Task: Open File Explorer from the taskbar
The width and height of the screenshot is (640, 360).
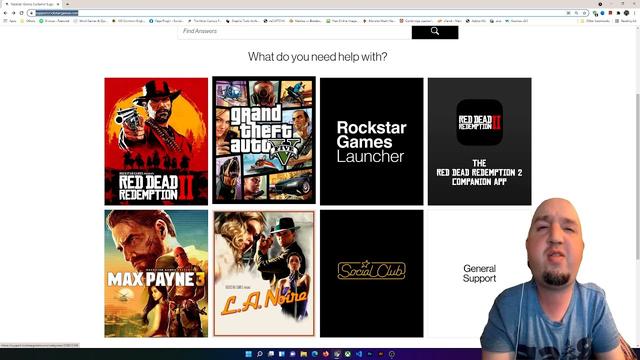Action: pyautogui.click(x=304, y=354)
